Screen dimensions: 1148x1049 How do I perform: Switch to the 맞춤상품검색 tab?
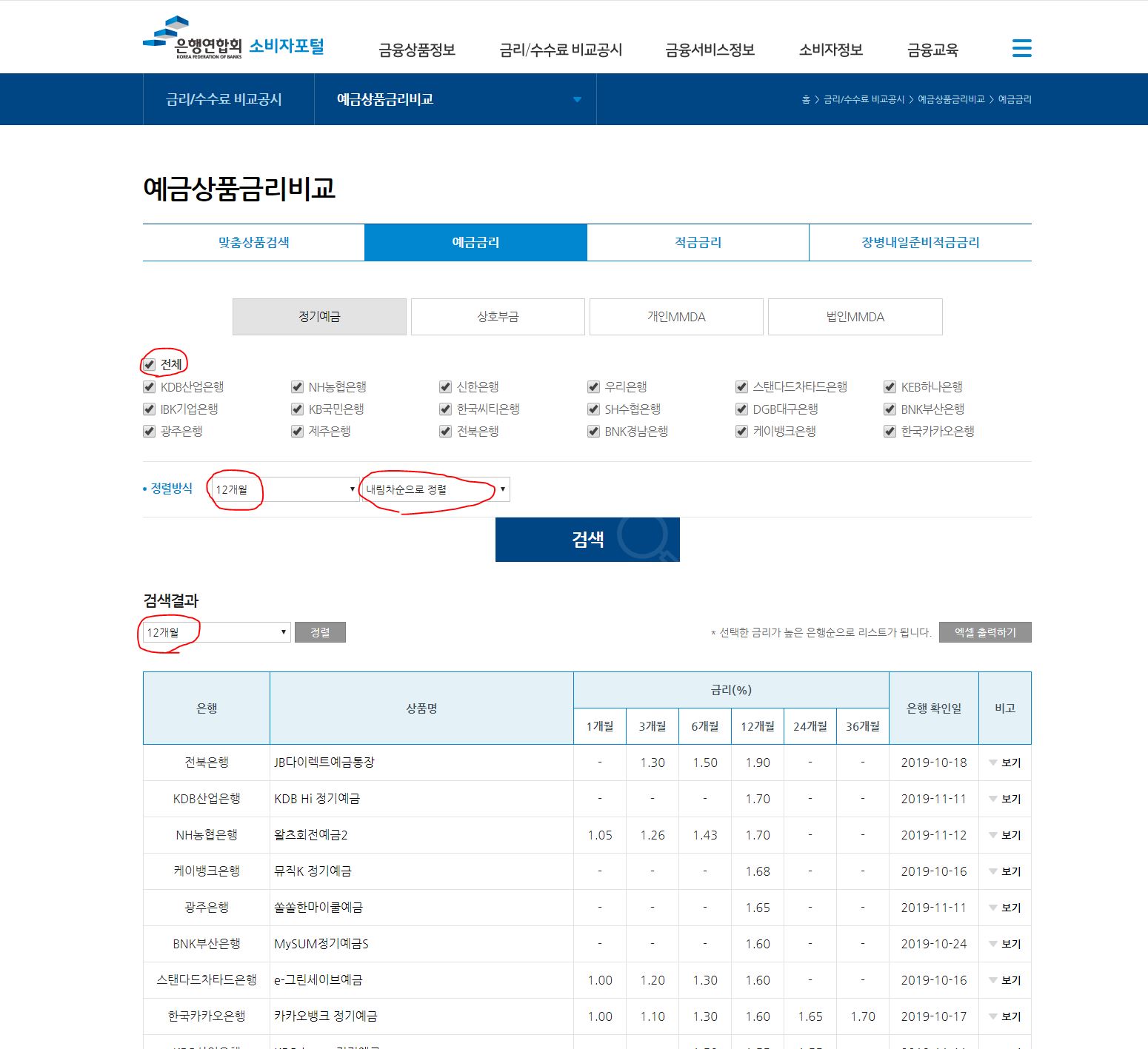tap(253, 242)
